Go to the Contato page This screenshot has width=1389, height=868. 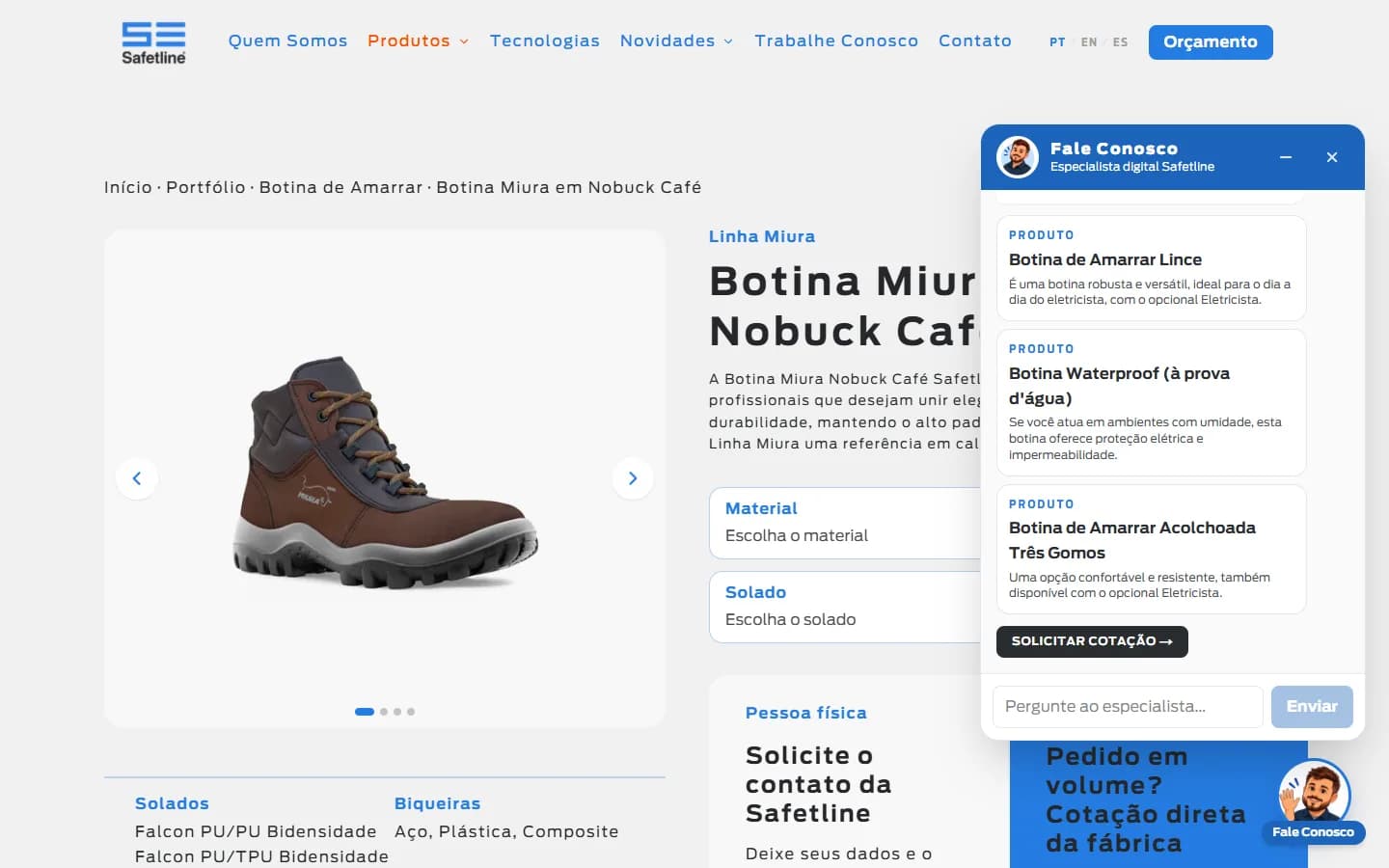click(x=975, y=41)
